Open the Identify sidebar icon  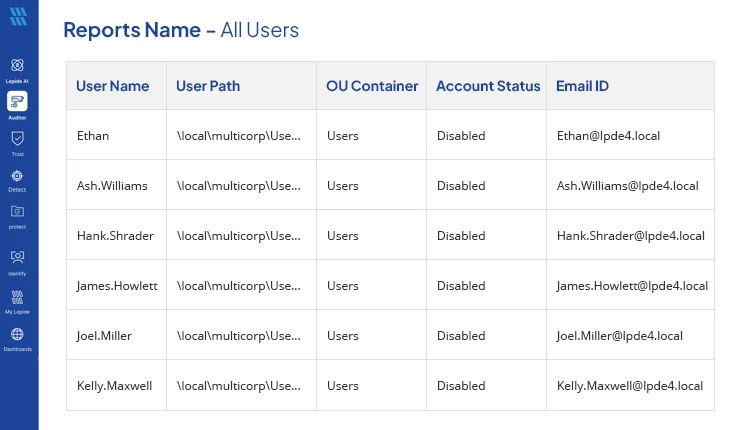coord(17,257)
